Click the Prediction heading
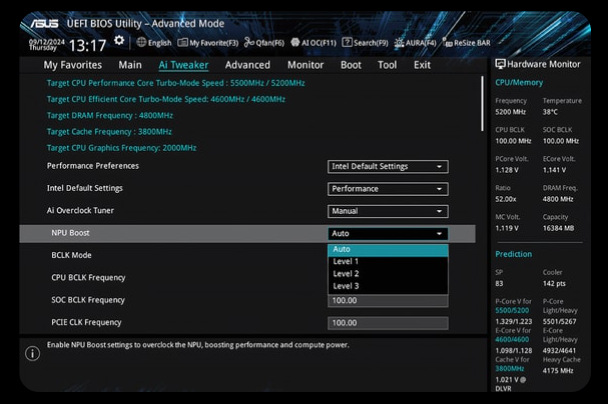The width and height of the screenshot is (608, 404). 513,254
